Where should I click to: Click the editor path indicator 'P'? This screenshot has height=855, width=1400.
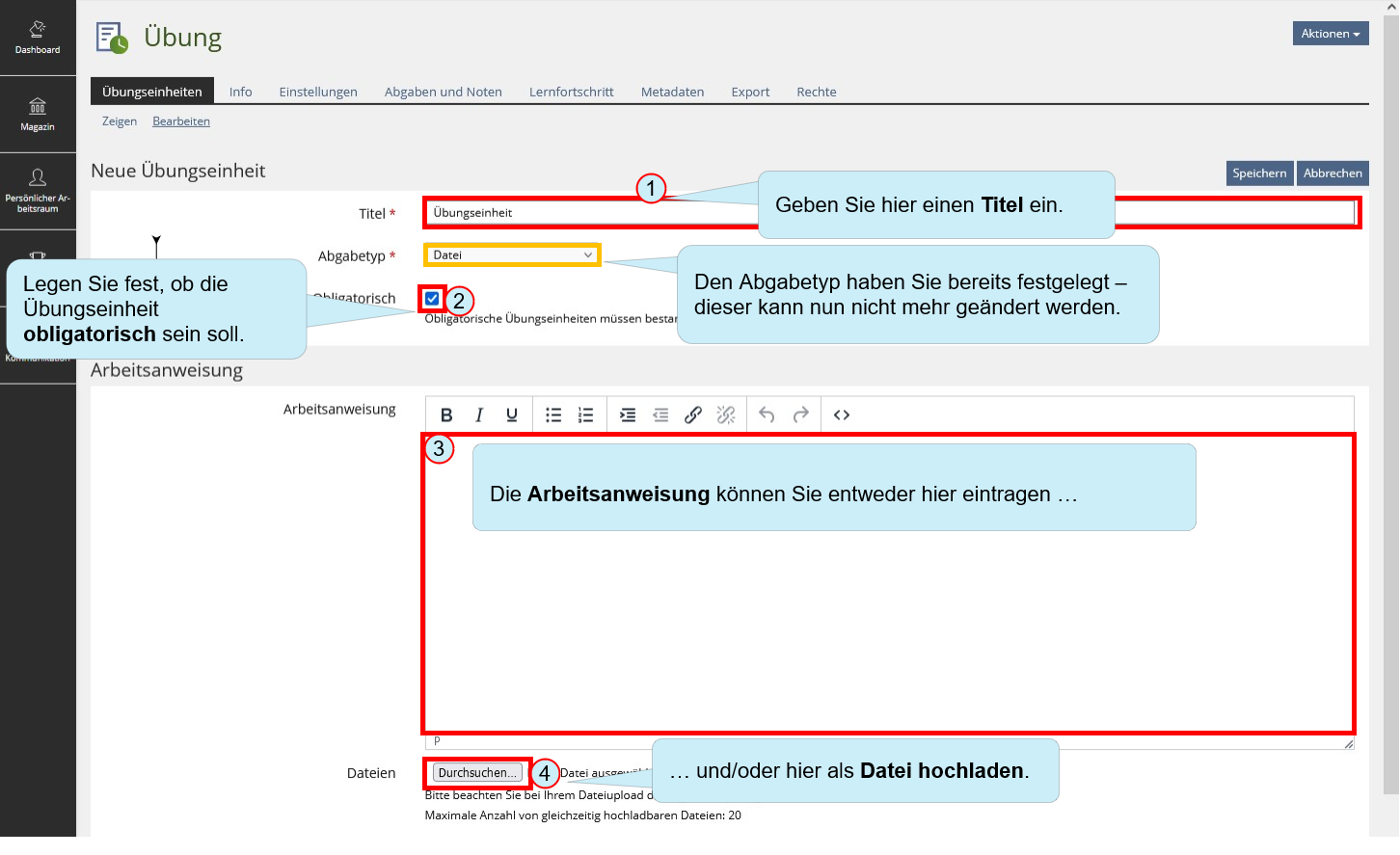click(x=437, y=741)
